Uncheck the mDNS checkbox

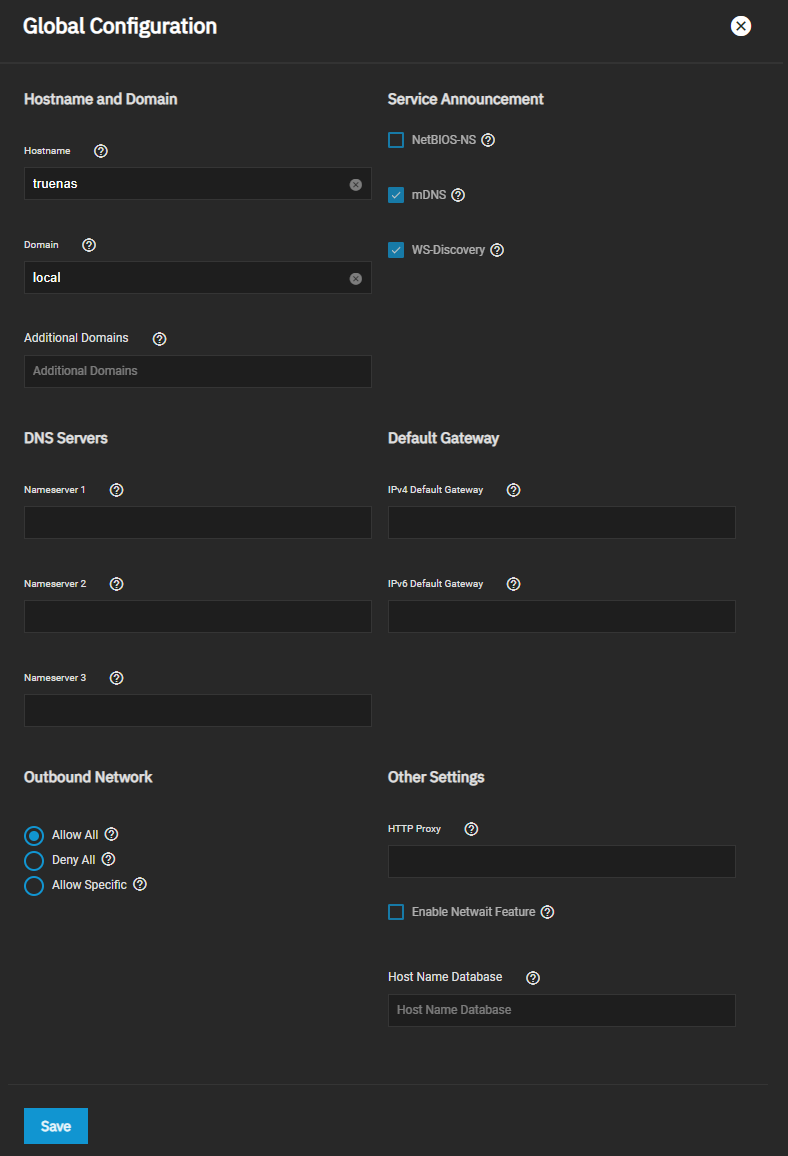tap(396, 195)
